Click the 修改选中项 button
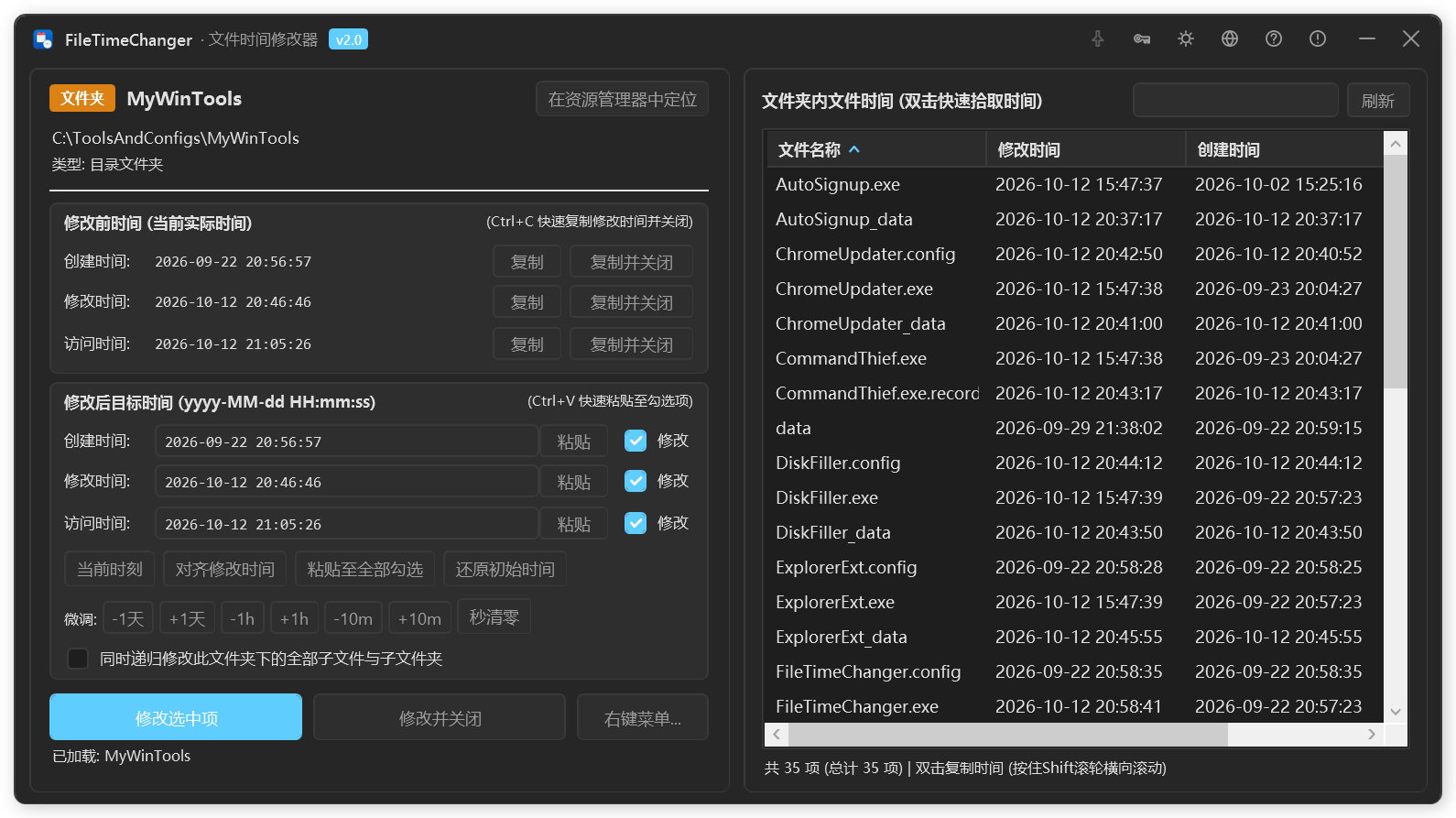The image size is (1456, 818). pyautogui.click(x=176, y=717)
